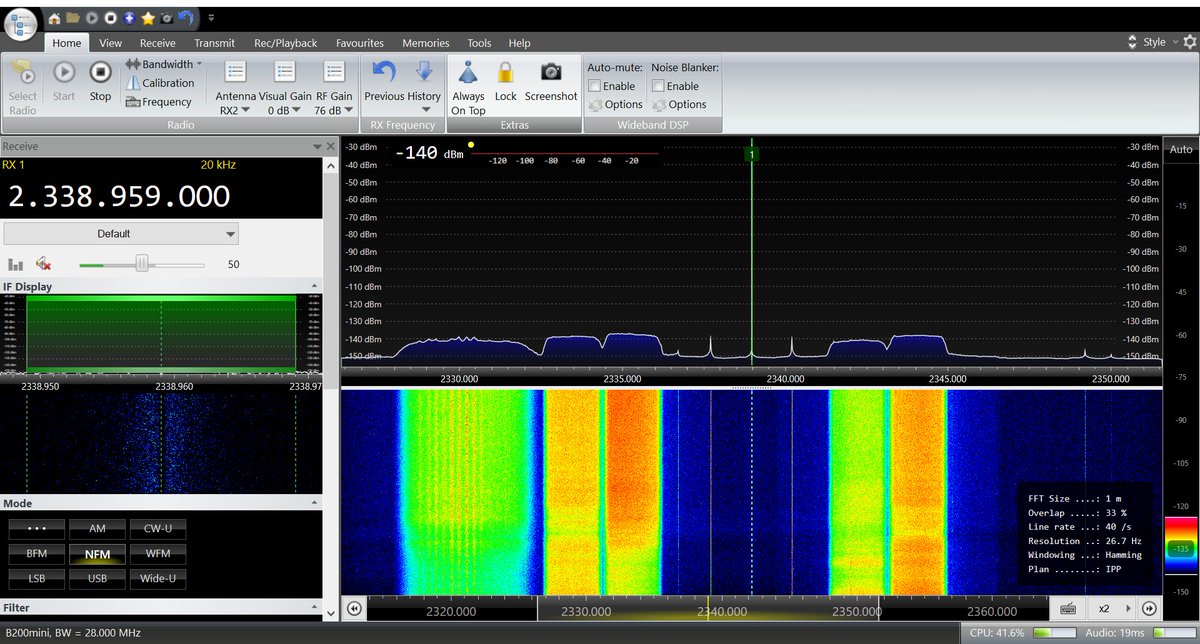This screenshot has width=1200, height=644.
Task: Stop the radio with the Stop button
Action: 100,80
